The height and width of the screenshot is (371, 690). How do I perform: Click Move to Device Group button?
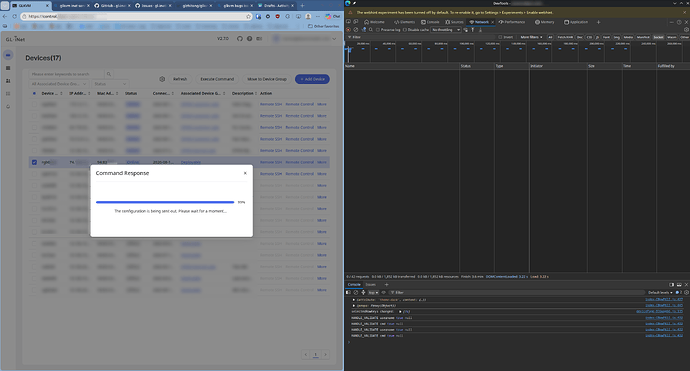[x=267, y=79]
